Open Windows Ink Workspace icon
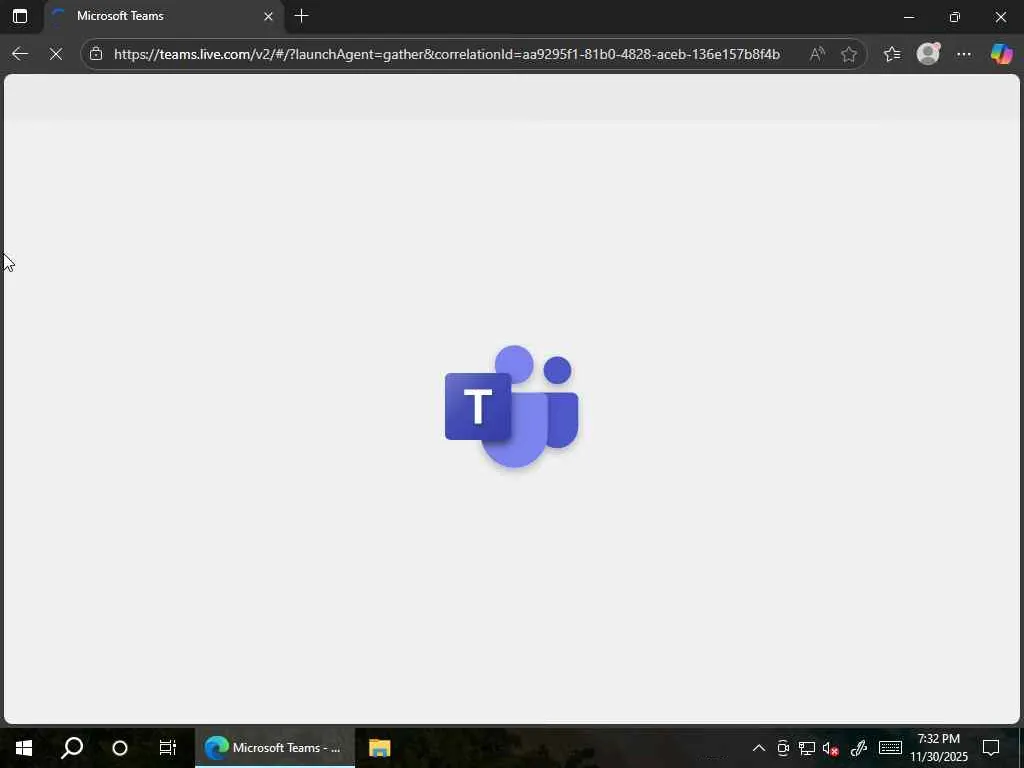 tap(859, 748)
